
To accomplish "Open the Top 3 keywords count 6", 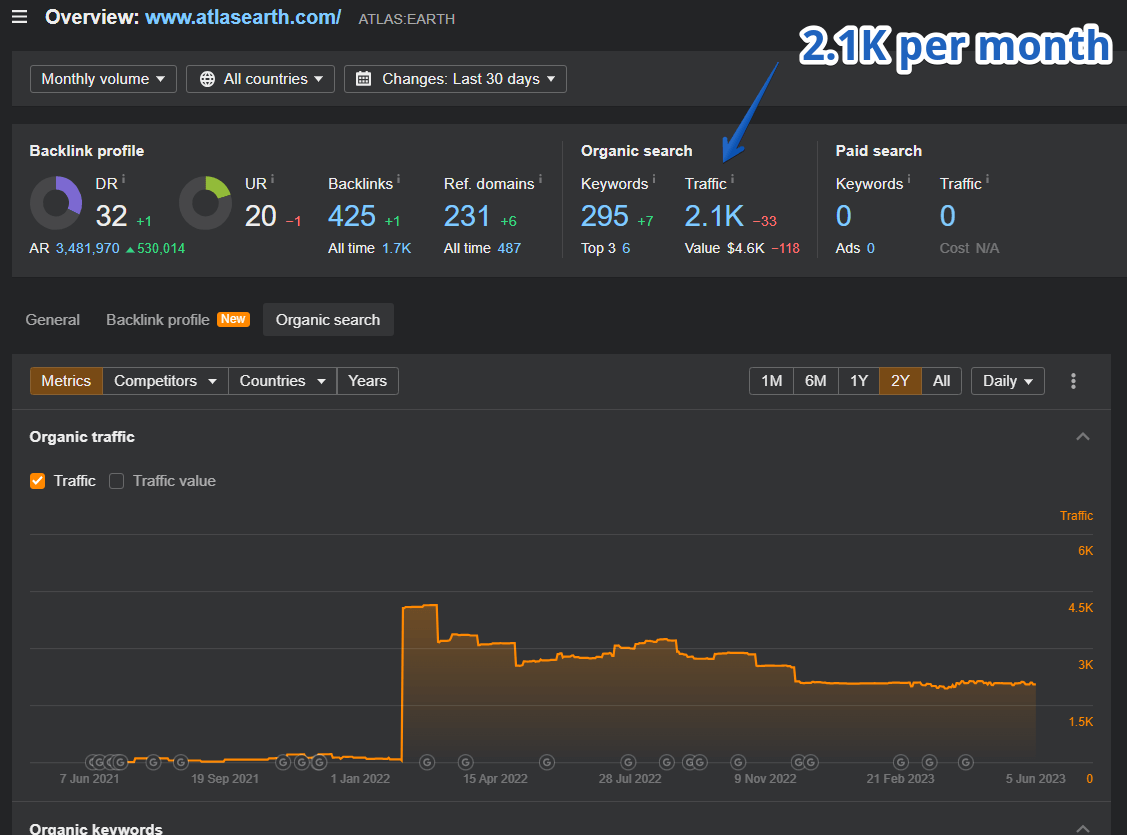I will [626, 249].
